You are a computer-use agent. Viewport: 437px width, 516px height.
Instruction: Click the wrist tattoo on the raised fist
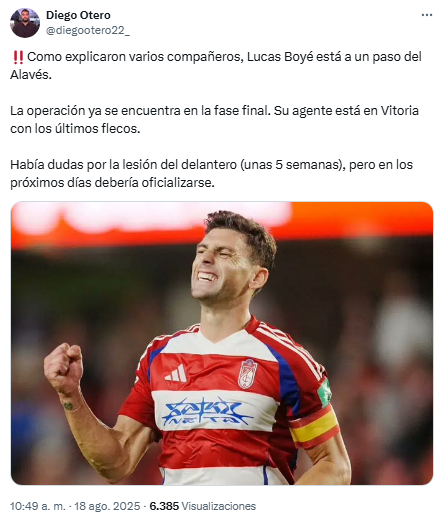coord(68,406)
